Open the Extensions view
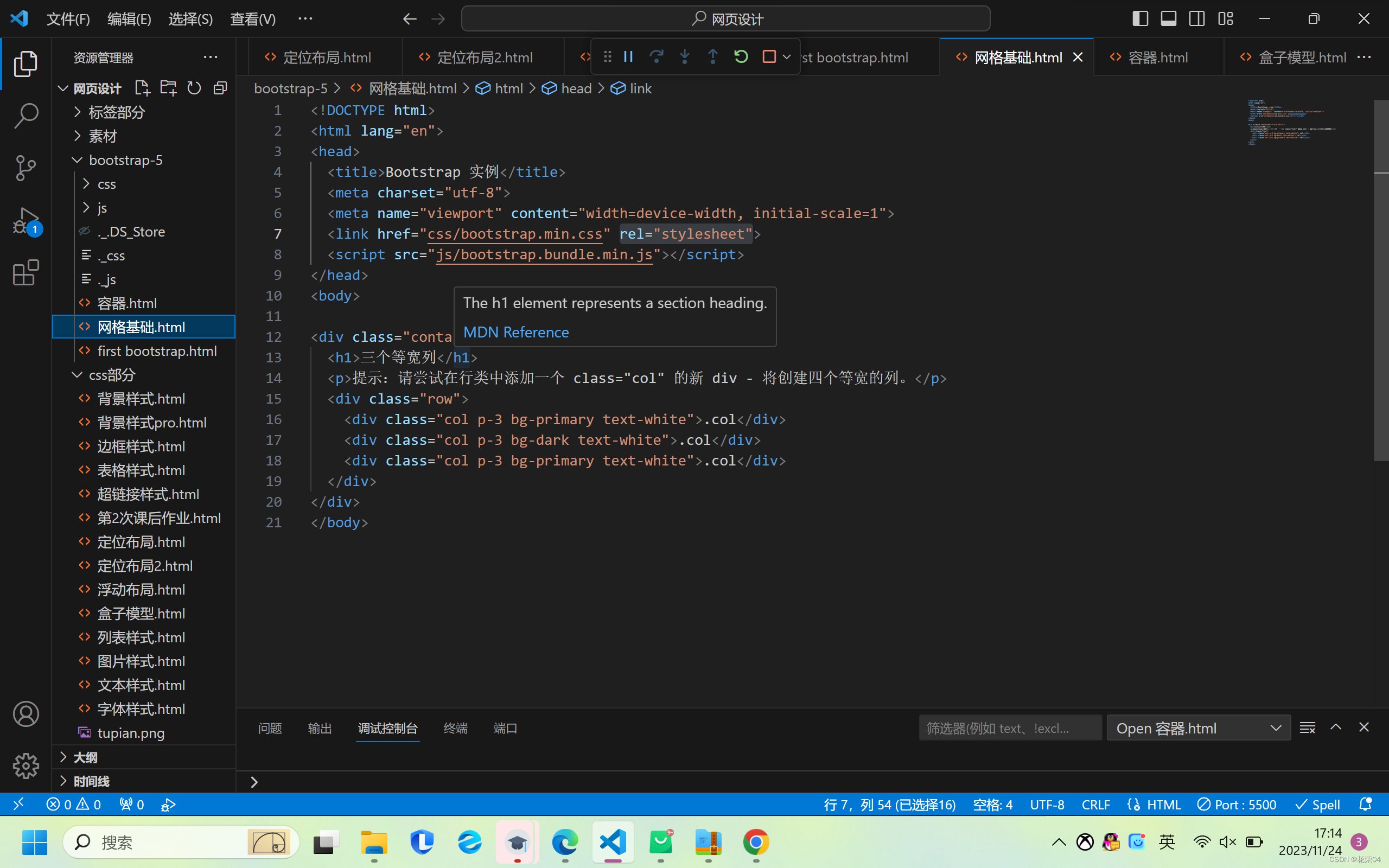This screenshot has width=1389, height=868. (x=26, y=273)
